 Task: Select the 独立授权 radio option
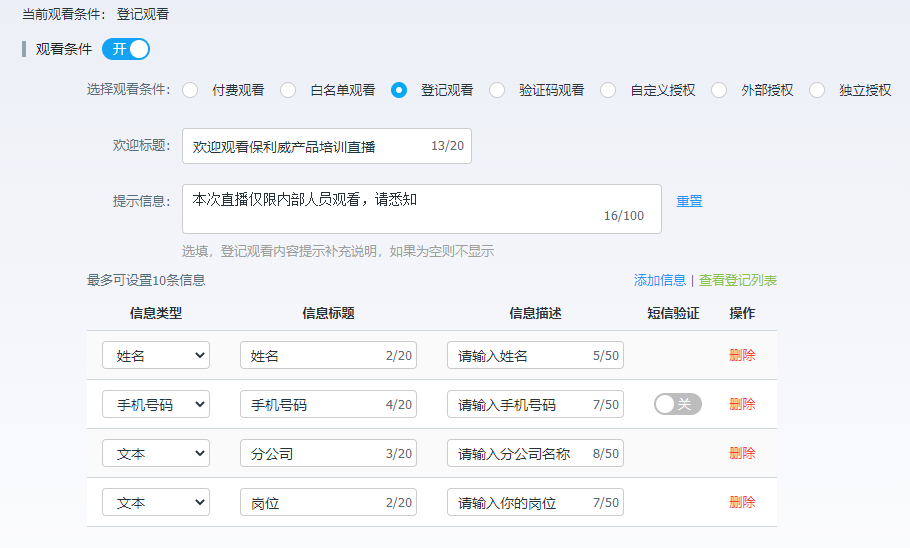pyautogui.click(x=818, y=90)
